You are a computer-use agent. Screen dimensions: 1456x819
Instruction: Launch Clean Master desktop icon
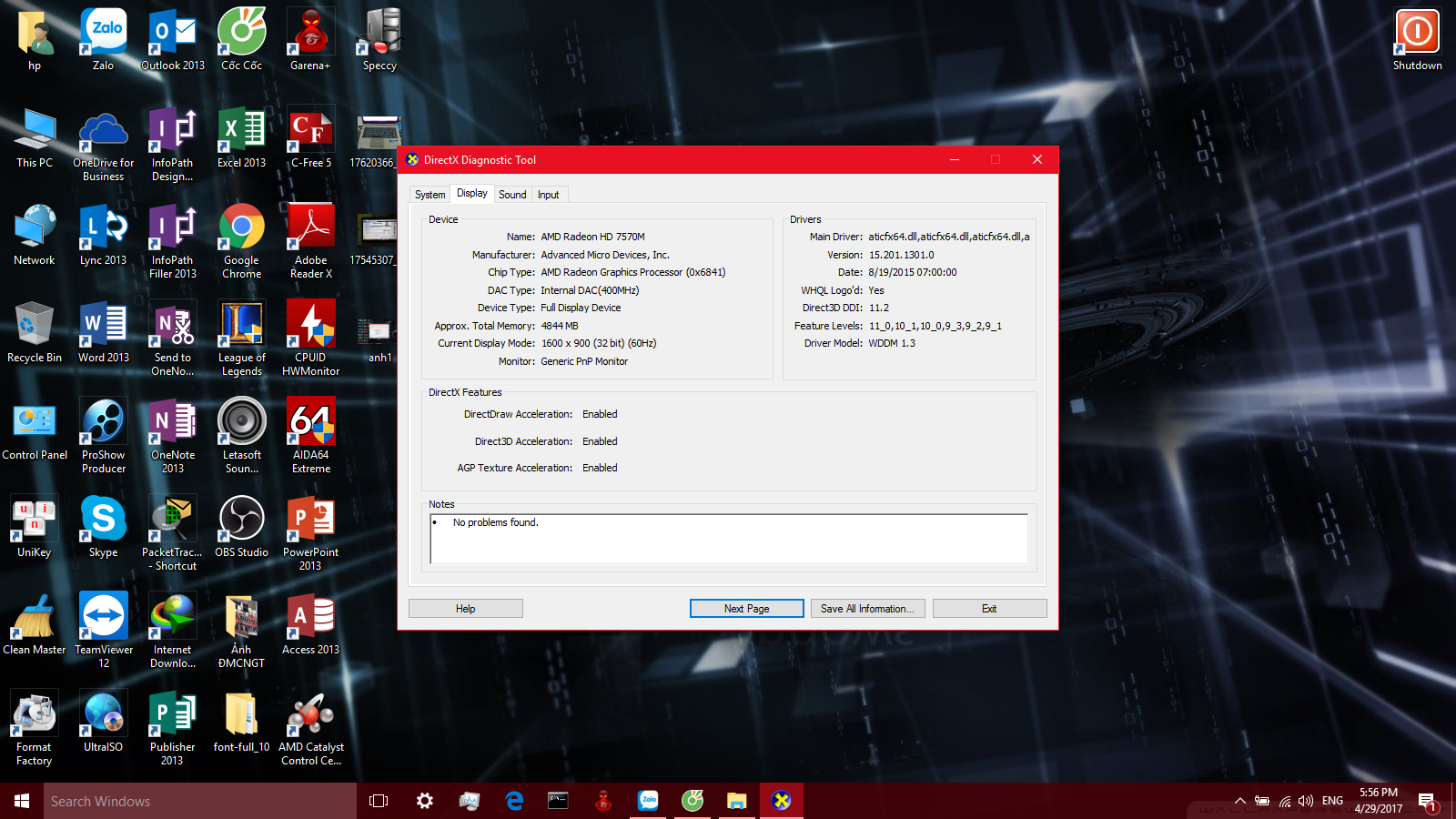tap(35, 624)
